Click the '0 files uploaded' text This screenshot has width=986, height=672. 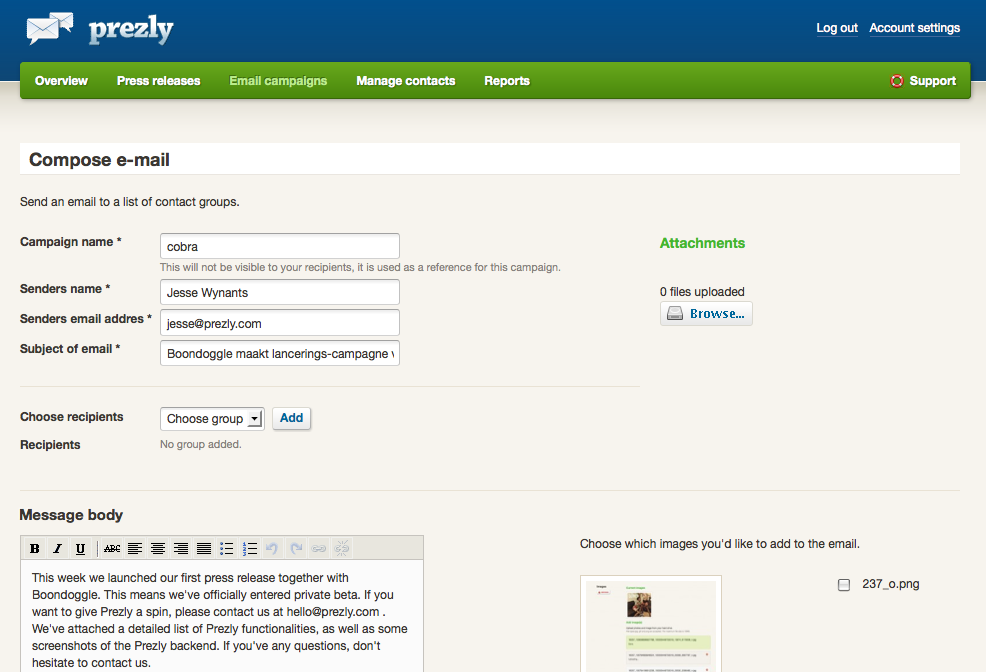tap(702, 292)
